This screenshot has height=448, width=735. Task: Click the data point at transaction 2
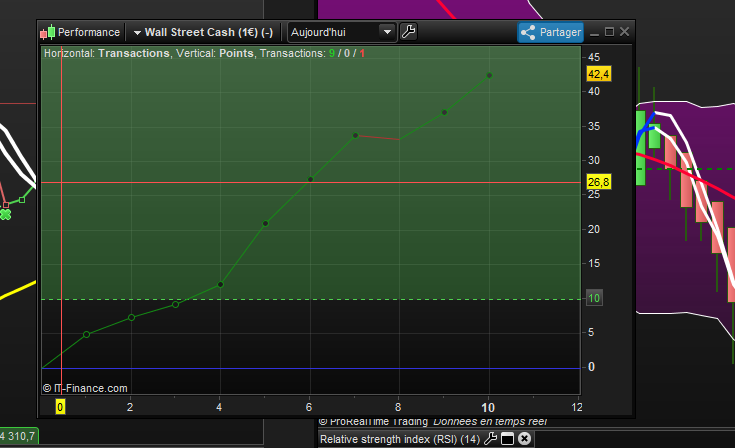click(131, 318)
